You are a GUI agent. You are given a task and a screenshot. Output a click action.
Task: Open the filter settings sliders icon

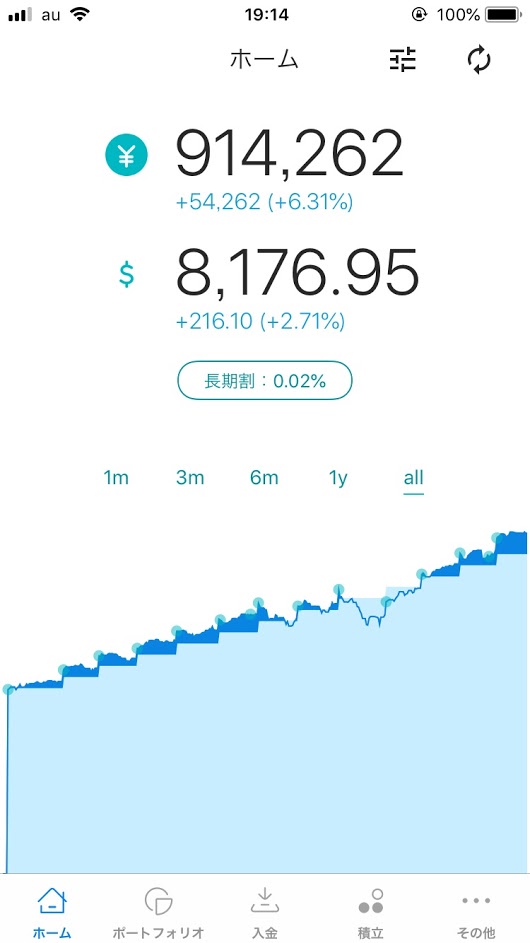pyautogui.click(x=402, y=60)
